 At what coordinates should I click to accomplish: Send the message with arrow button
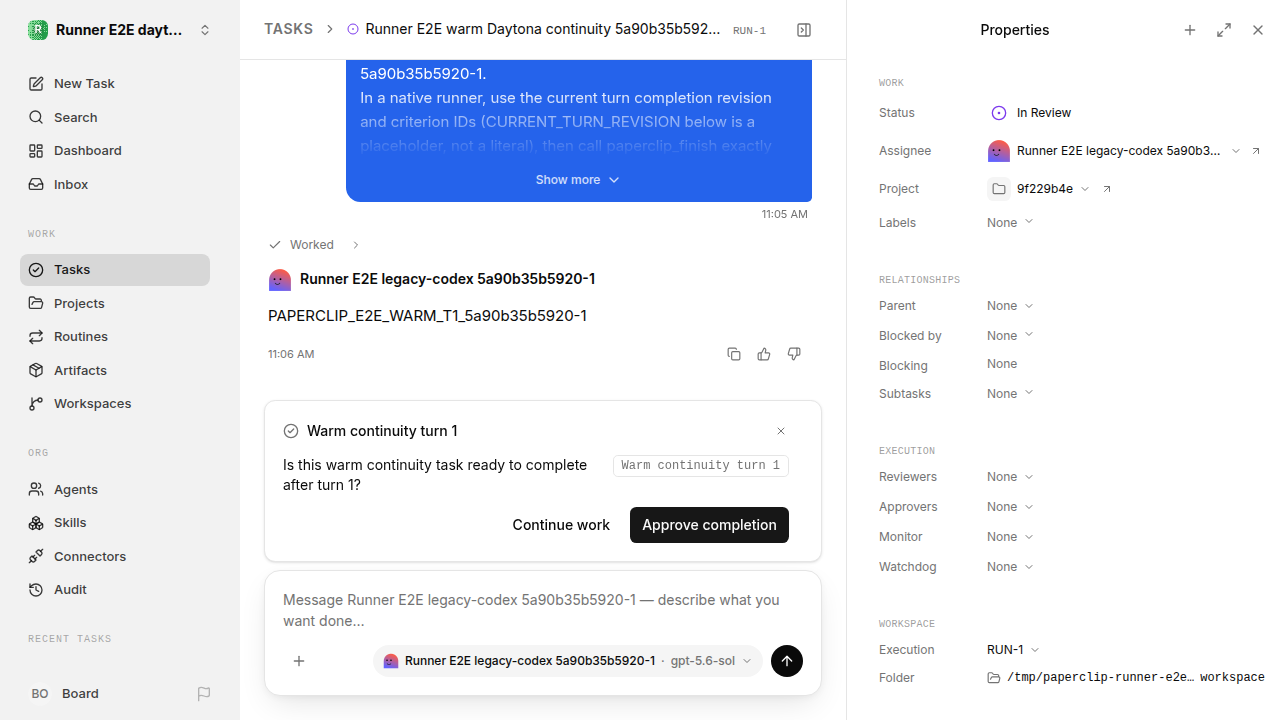[x=787, y=661]
